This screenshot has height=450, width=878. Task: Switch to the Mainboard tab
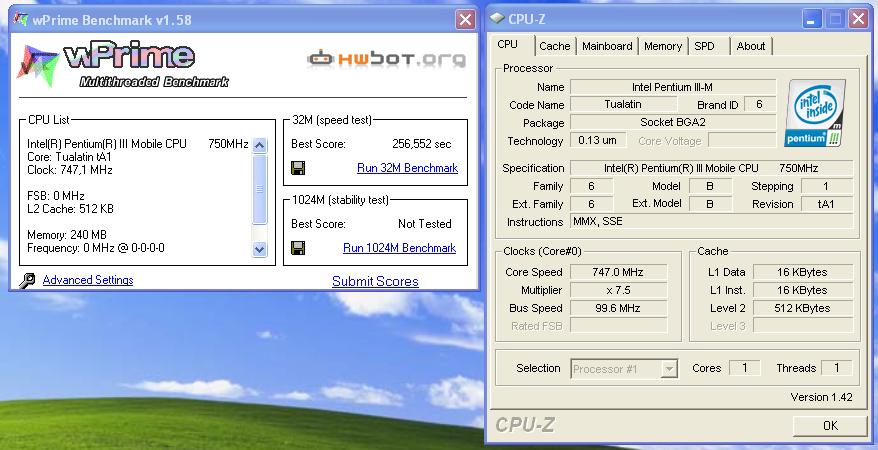tap(607, 46)
